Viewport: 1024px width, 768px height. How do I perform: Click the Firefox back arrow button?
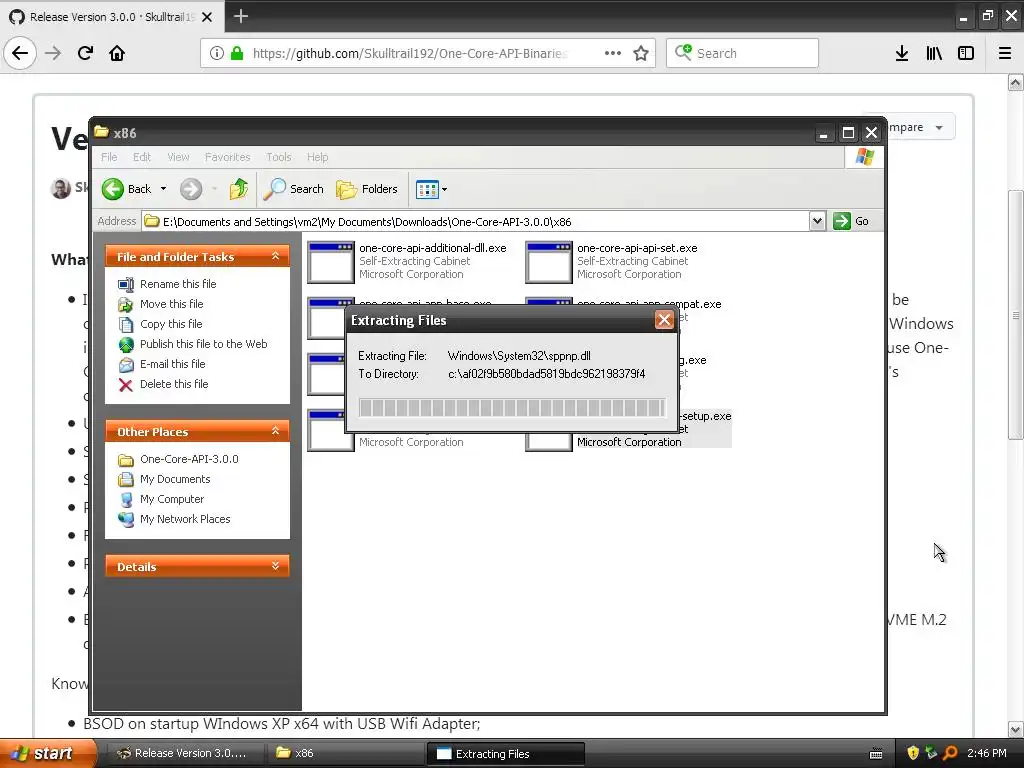(20, 53)
